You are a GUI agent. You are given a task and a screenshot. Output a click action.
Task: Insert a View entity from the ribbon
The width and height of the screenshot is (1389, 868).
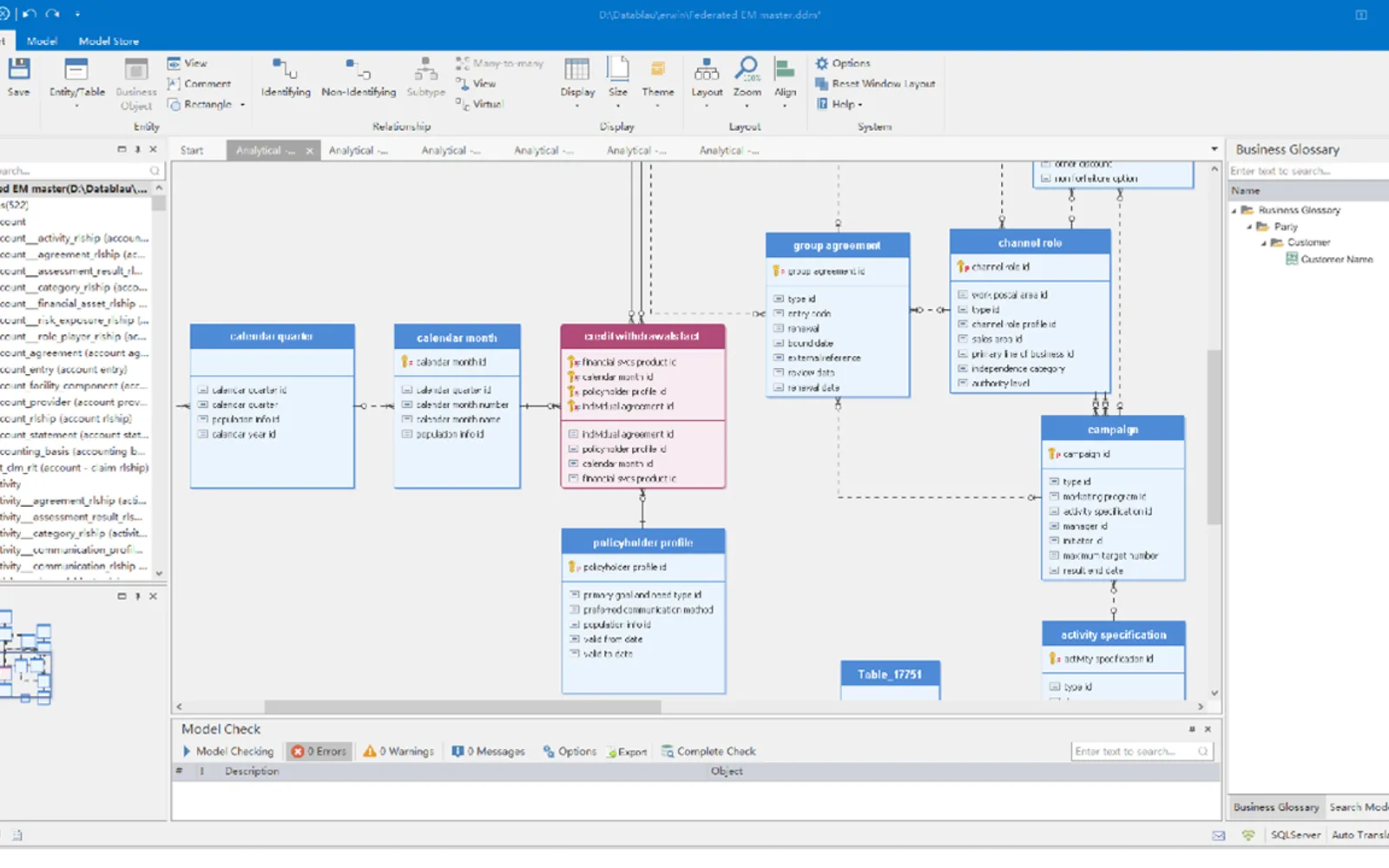pos(188,63)
